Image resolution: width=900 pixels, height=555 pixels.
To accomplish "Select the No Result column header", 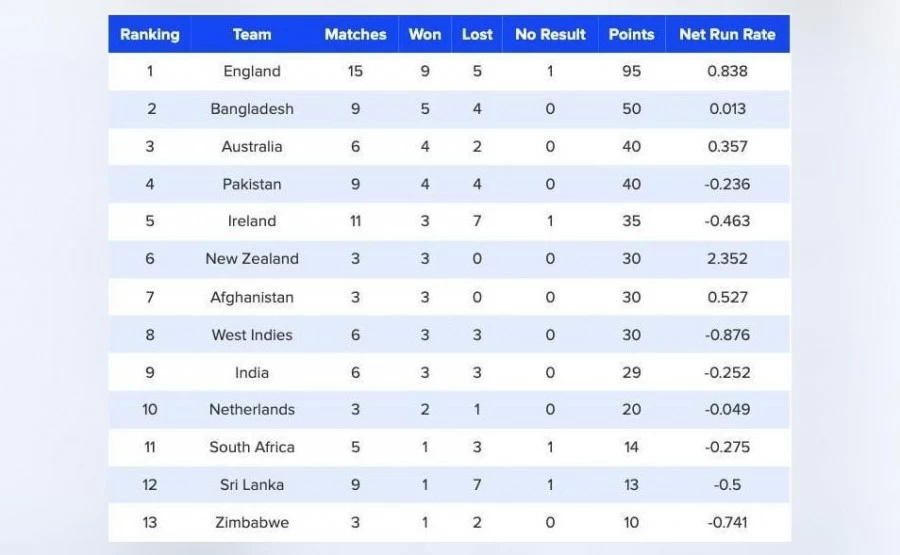I will pyautogui.click(x=550, y=34).
